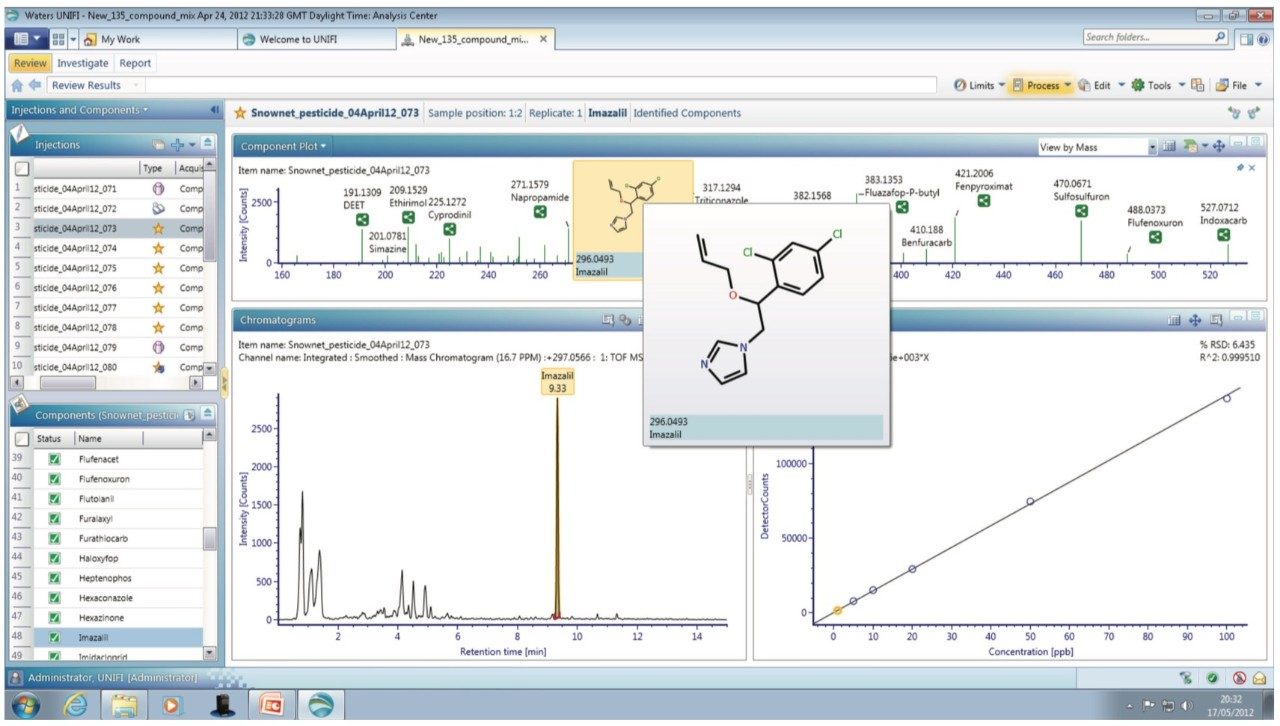Switch to the Investigate tab

point(83,62)
